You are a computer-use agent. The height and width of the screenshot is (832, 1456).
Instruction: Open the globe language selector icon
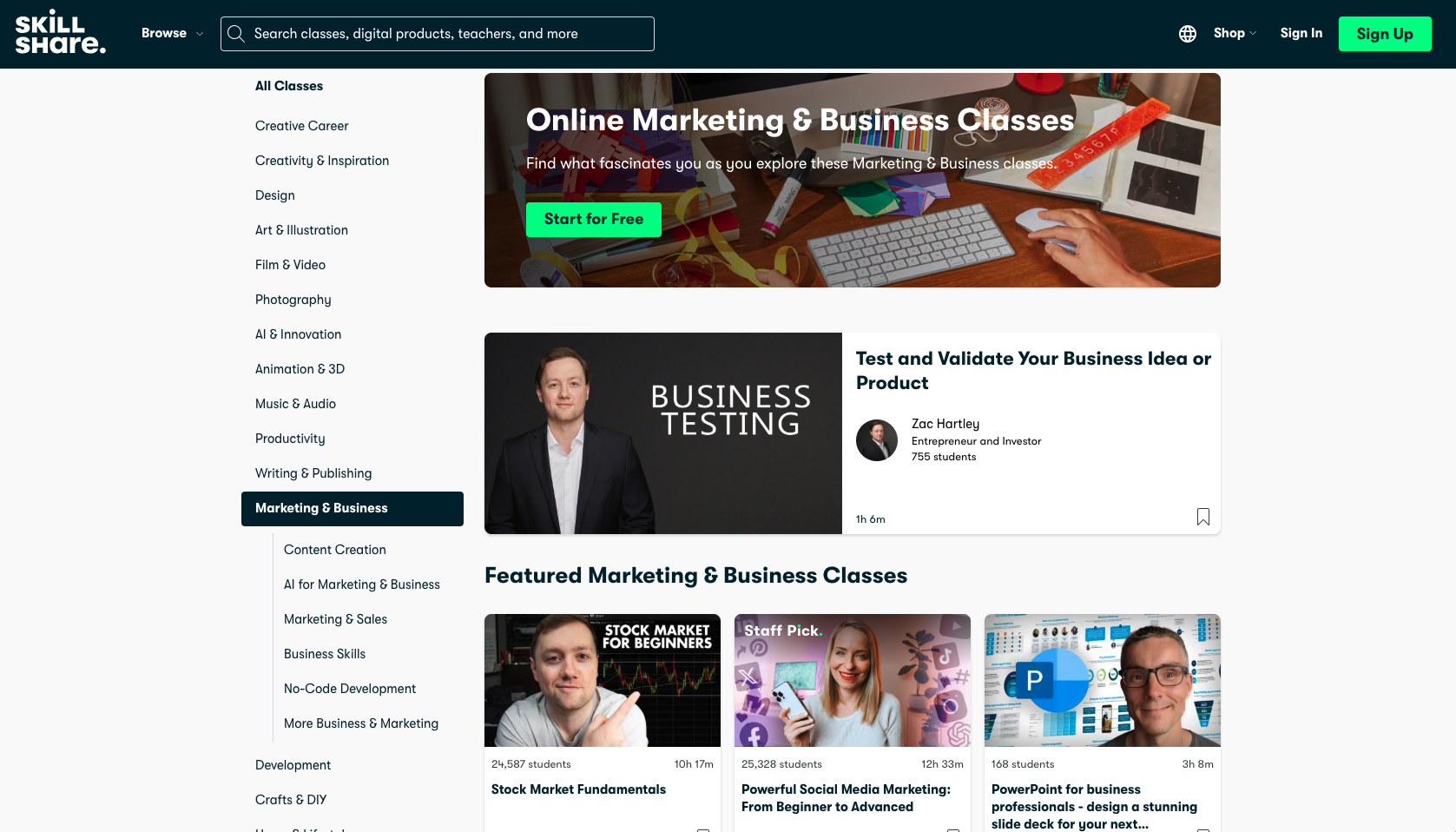[x=1188, y=34]
